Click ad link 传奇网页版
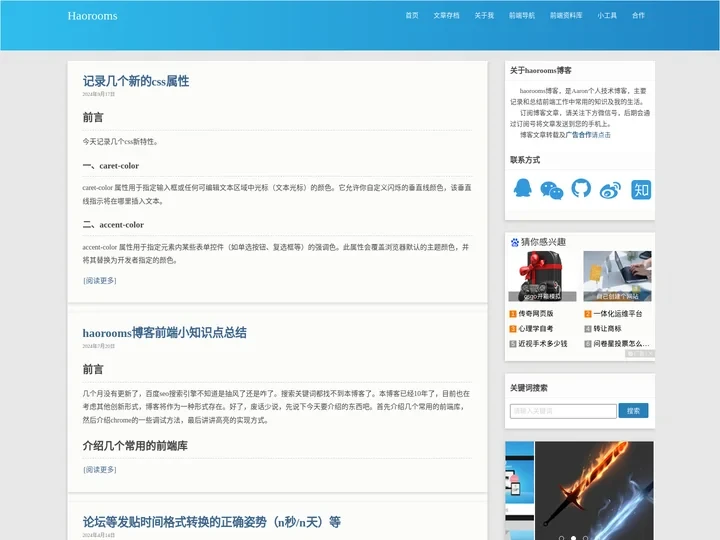The image size is (720, 540). click(x=535, y=314)
